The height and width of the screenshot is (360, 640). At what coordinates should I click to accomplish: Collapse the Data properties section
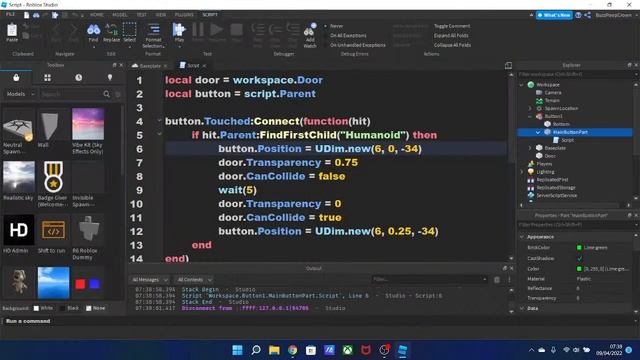522,309
